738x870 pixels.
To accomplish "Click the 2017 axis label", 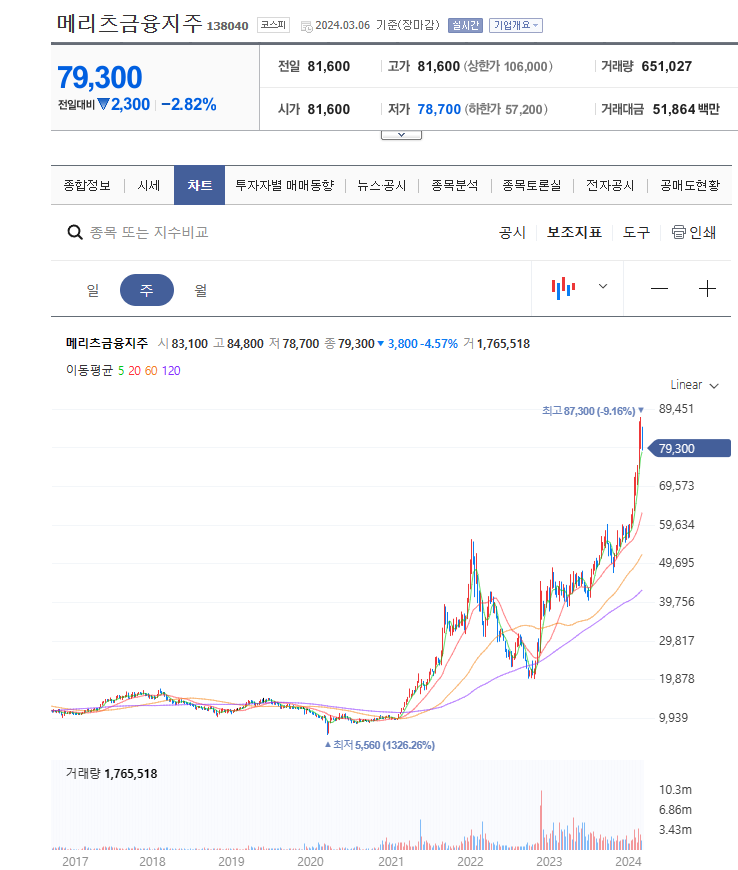I will (75, 861).
